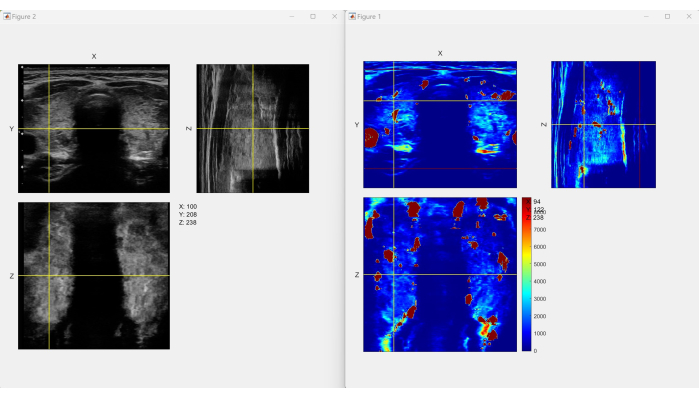
Task: Click the colorbar tick label 7000
Action: [539, 230]
